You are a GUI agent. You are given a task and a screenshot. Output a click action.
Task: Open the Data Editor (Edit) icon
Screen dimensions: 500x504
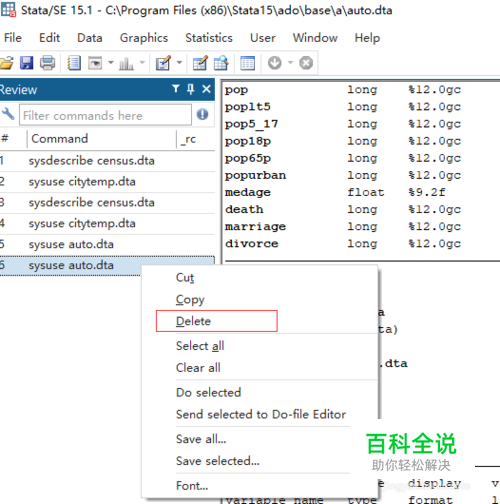pyautogui.click(x=200, y=63)
